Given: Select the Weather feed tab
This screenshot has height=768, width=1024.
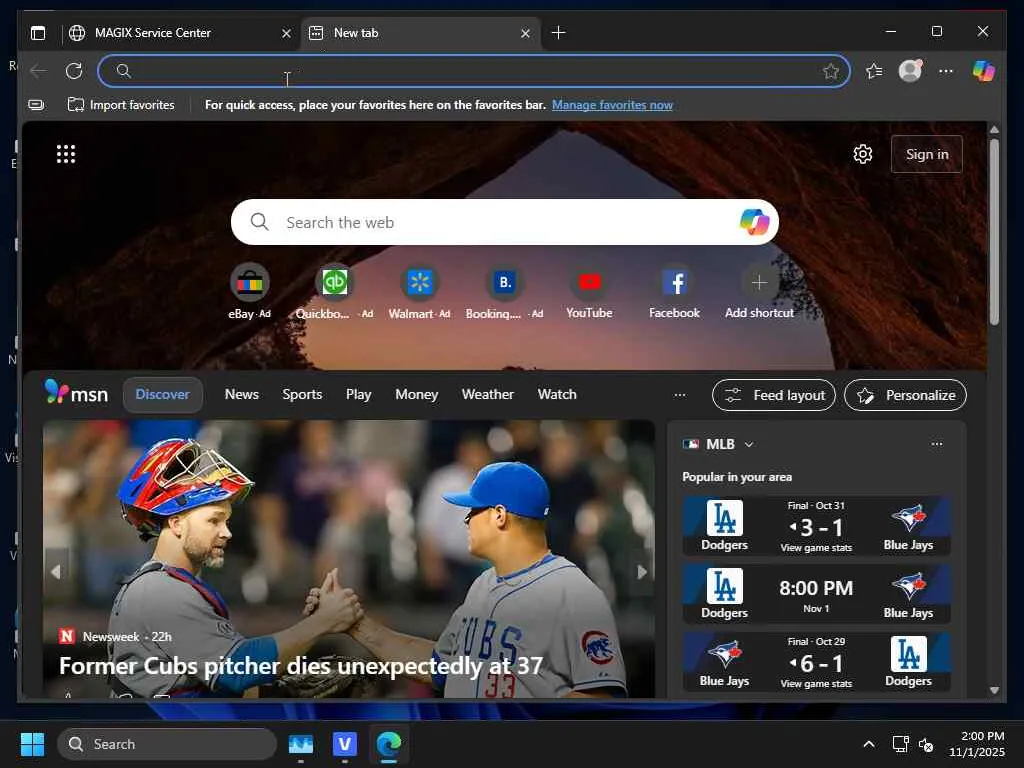Looking at the screenshot, I should 488,394.
